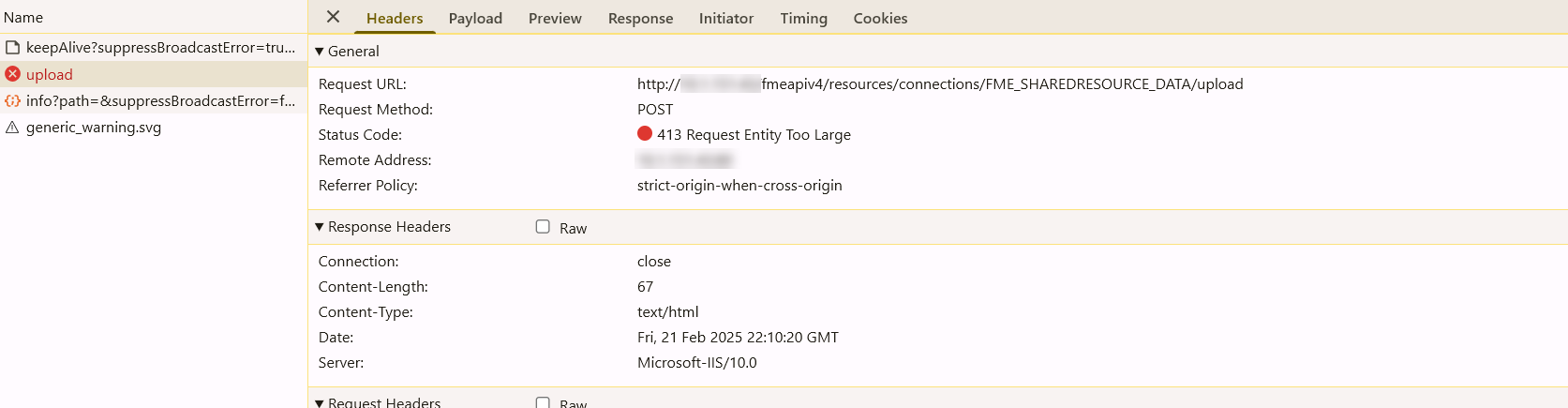The width and height of the screenshot is (1568, 408).
Task: Switch to the Payload tab
Action: tap(475, 18)
